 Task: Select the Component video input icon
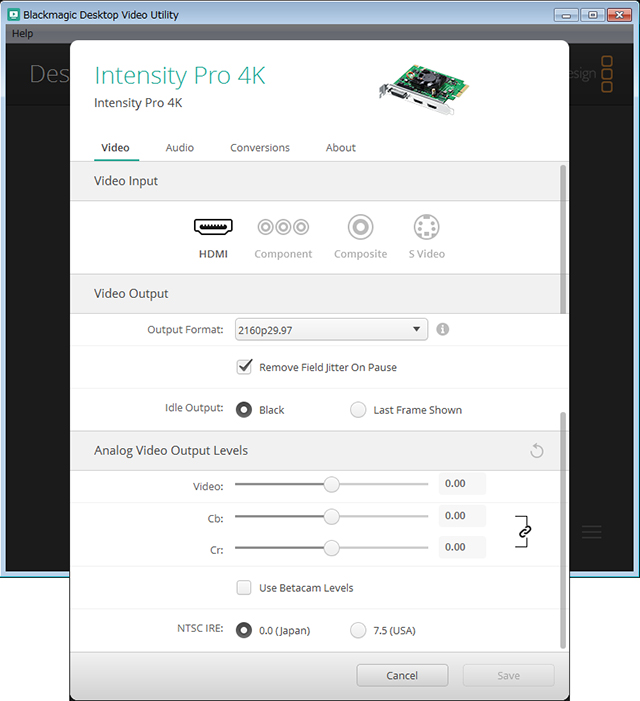[x=283, y=227]
